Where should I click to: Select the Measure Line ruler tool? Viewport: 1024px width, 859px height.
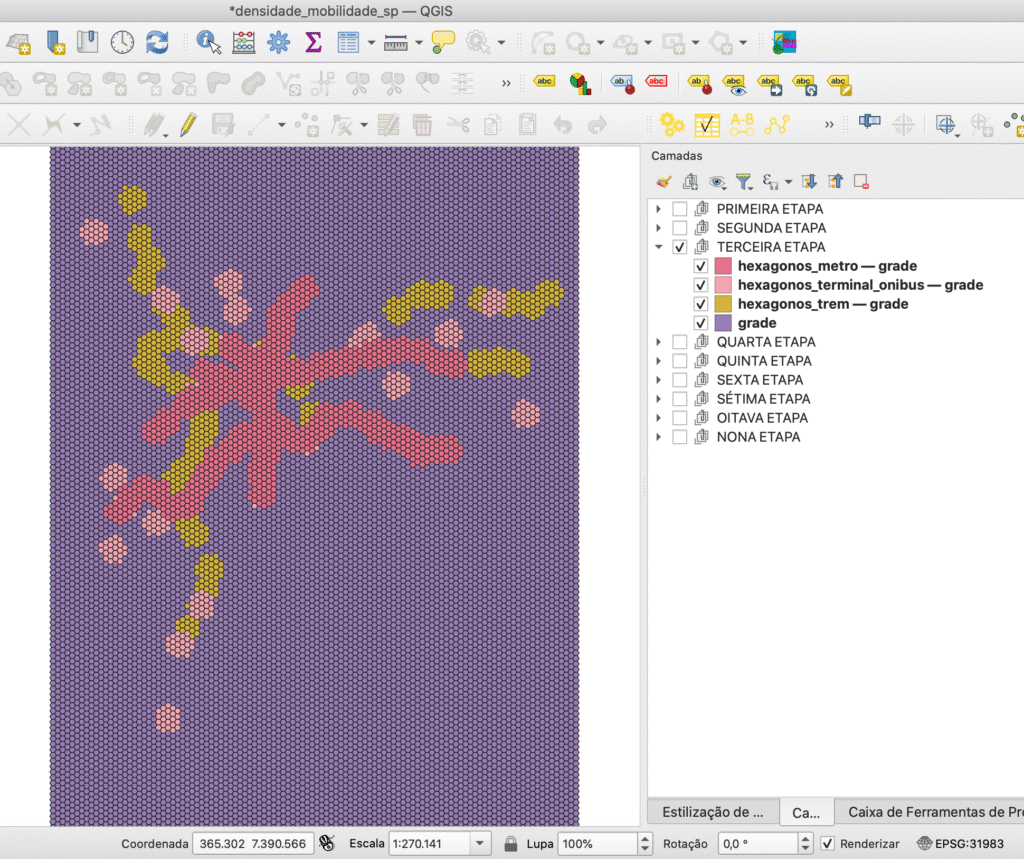pos(396,43)
